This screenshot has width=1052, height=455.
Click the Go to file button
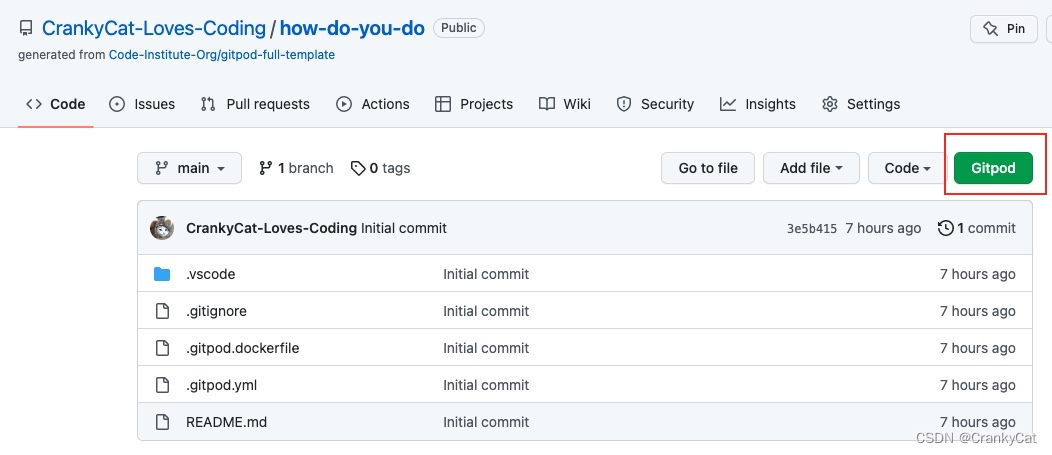point(708,168)
